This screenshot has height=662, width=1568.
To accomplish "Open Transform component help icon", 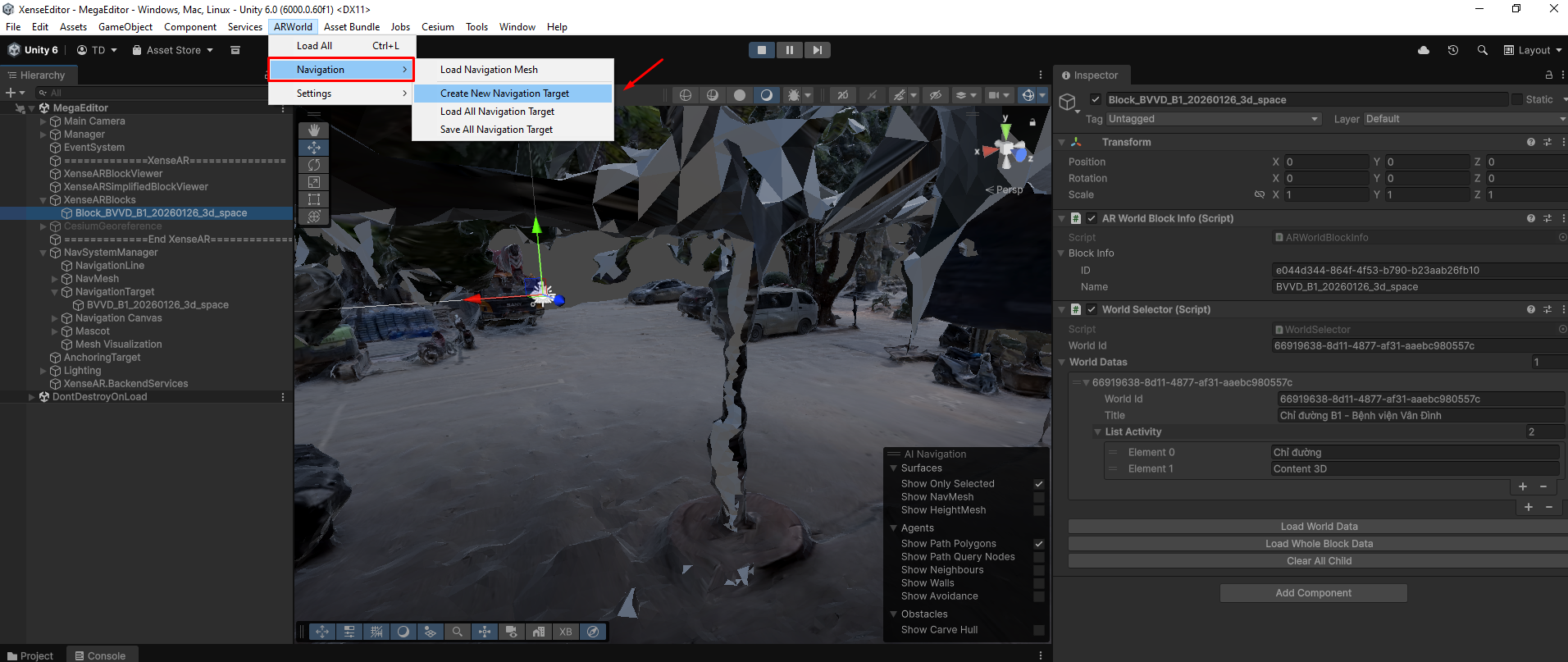I will [1530, 142].
